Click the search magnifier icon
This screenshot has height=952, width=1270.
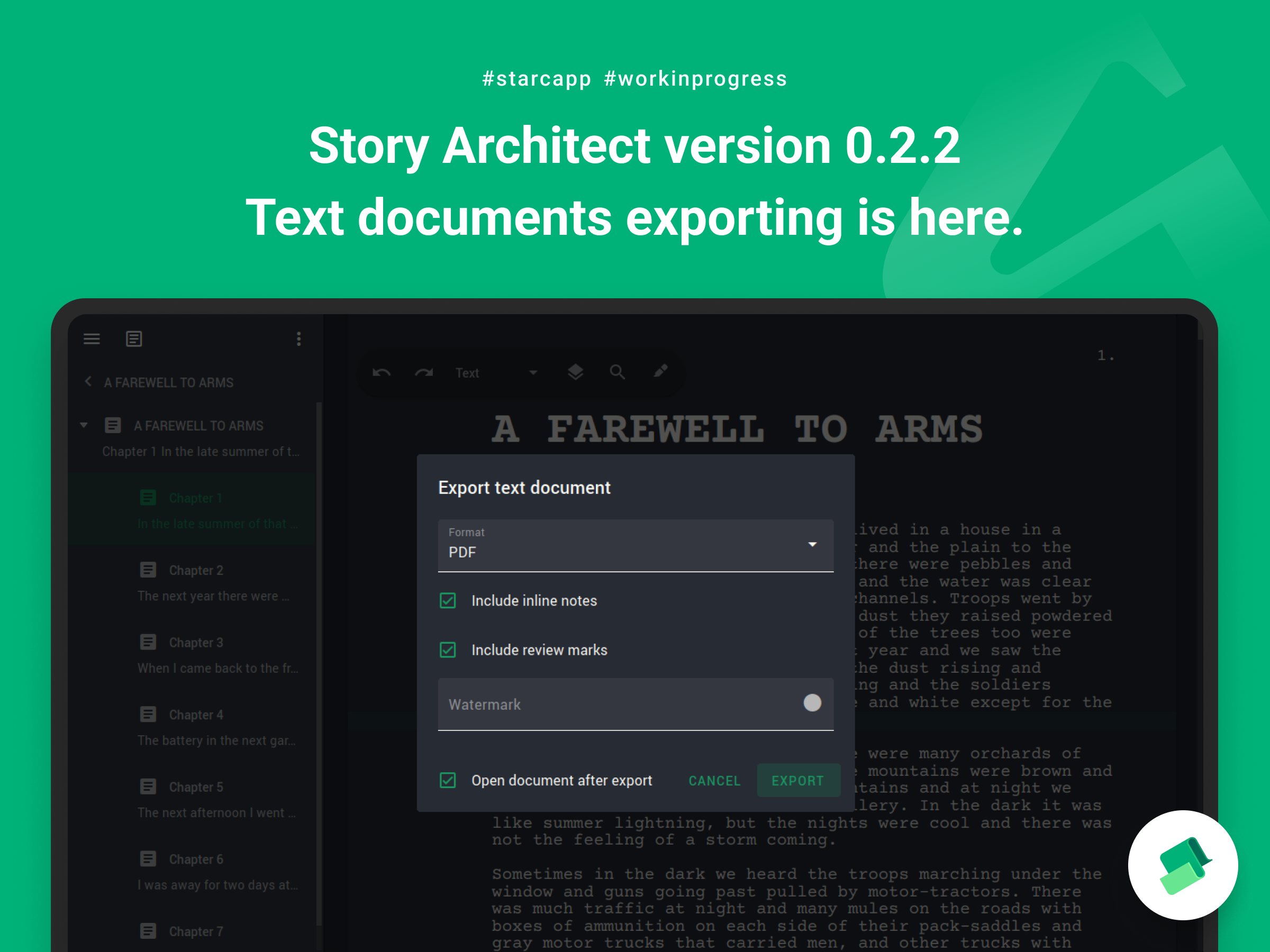point(617,372)
